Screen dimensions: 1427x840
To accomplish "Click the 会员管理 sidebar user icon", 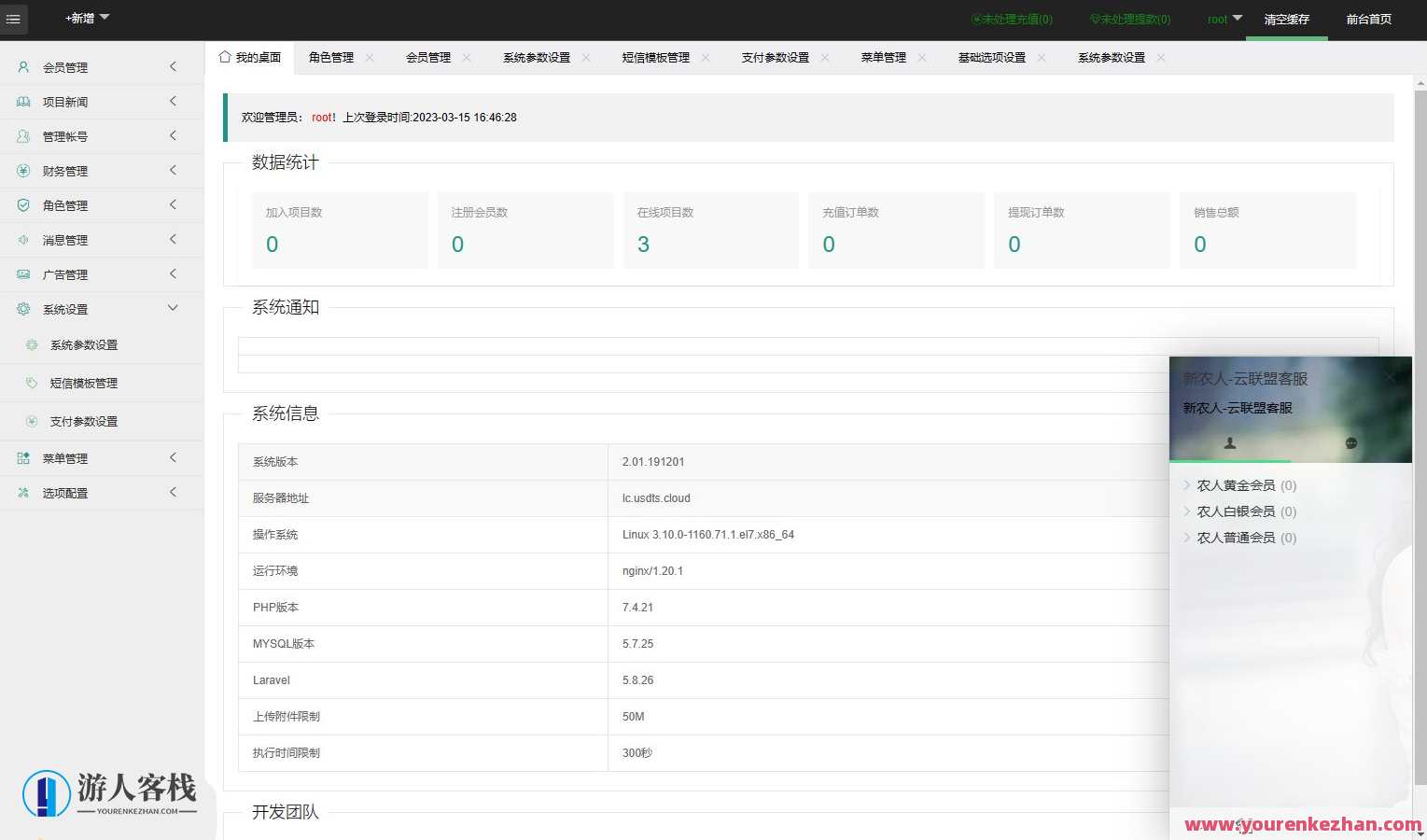I will click(23, 67).
